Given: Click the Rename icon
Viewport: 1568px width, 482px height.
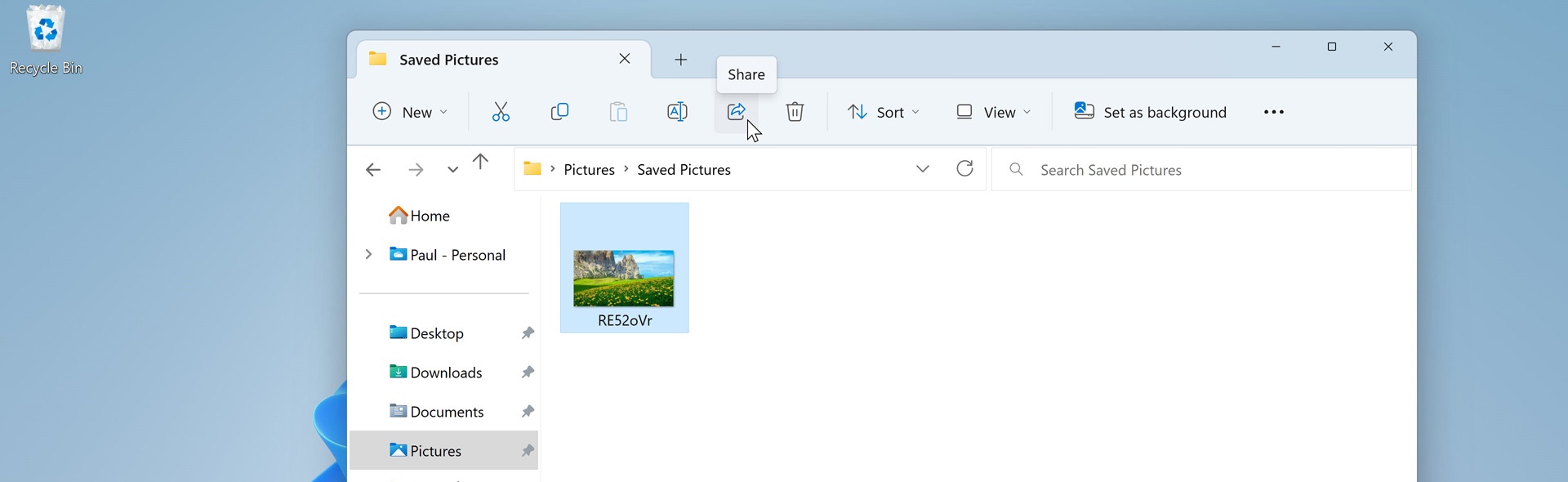Looking at the screenshot, I should click(677, 112).
